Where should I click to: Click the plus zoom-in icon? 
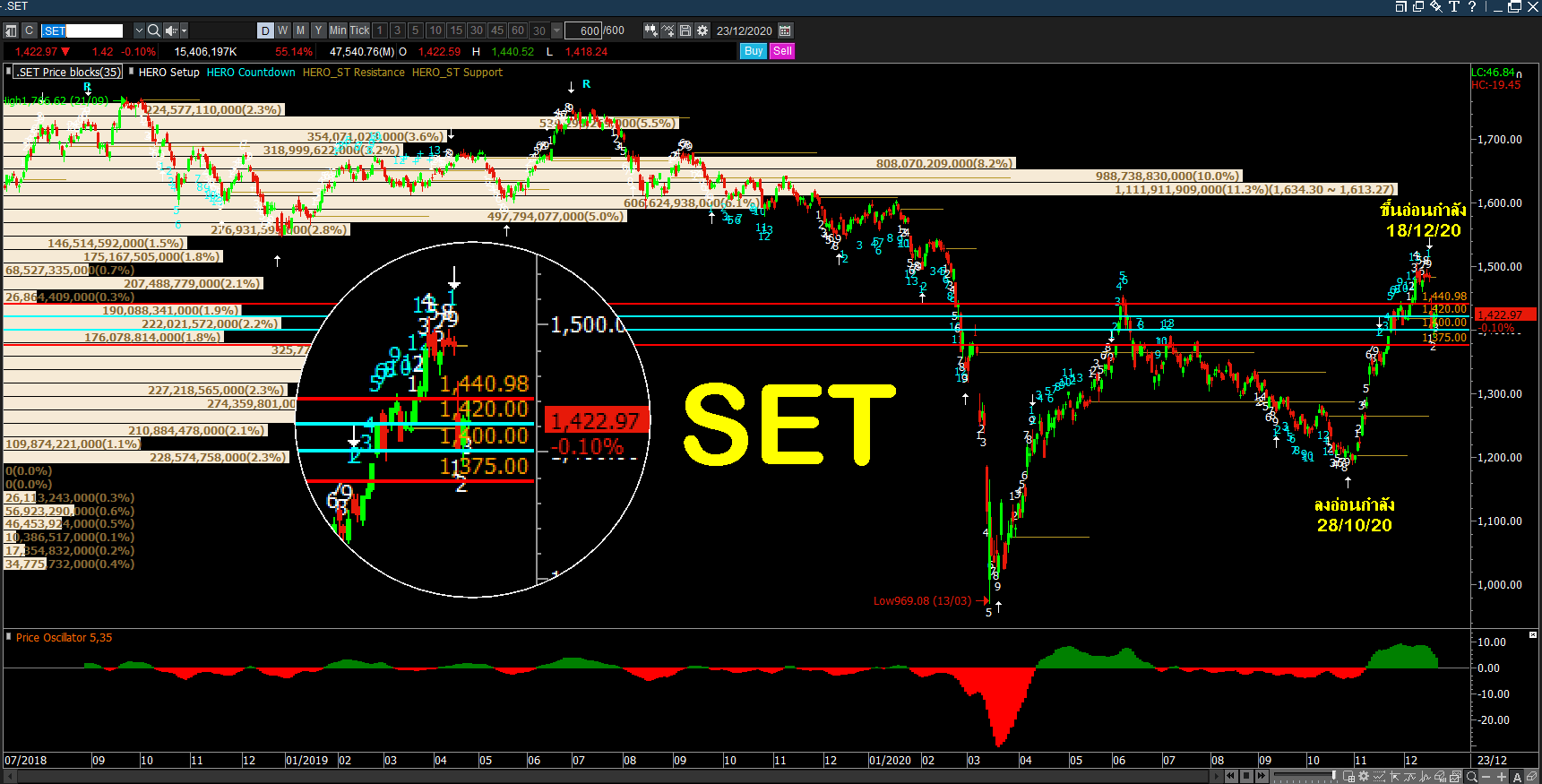[1502, 776]
